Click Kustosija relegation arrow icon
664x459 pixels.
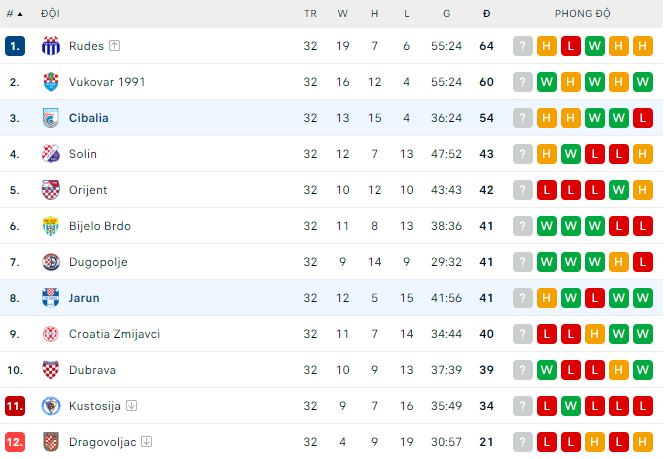pyautogui.click(x=132, y=406)
